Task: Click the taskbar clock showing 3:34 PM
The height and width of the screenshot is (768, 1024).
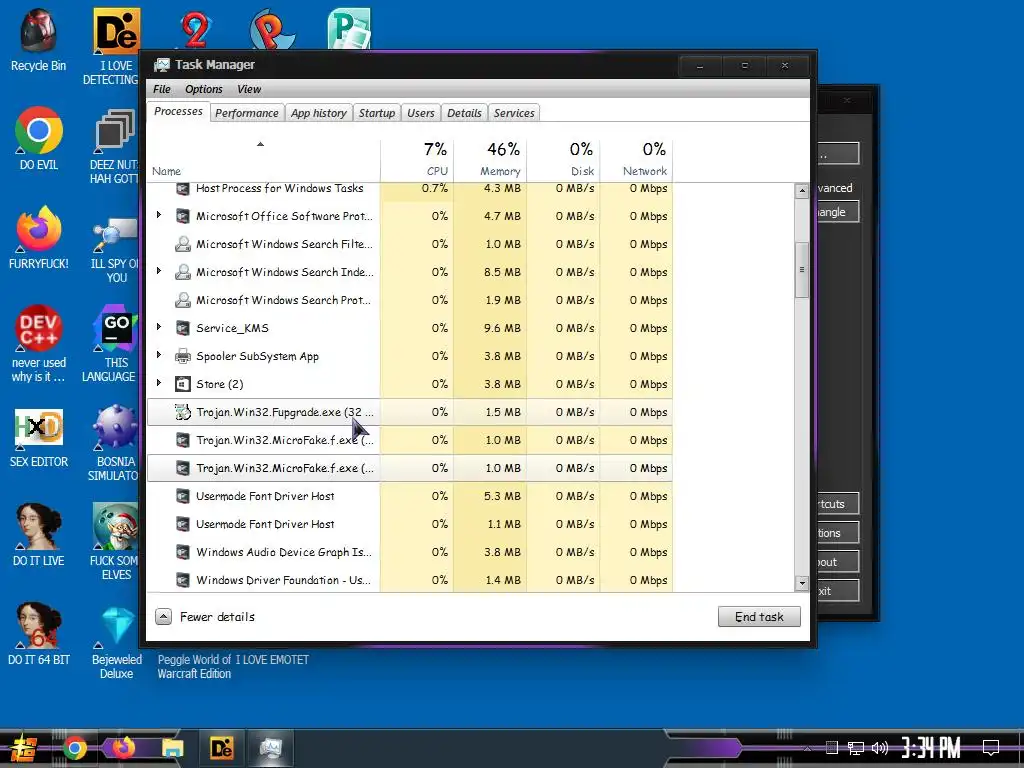Action: pos(931,747)
